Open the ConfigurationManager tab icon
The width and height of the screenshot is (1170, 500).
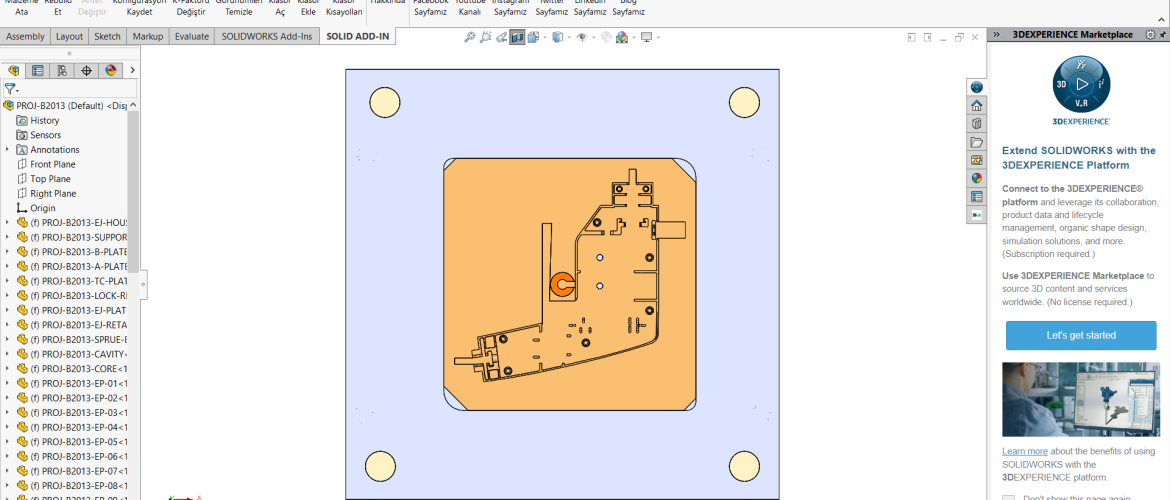[x=62, y=70]
